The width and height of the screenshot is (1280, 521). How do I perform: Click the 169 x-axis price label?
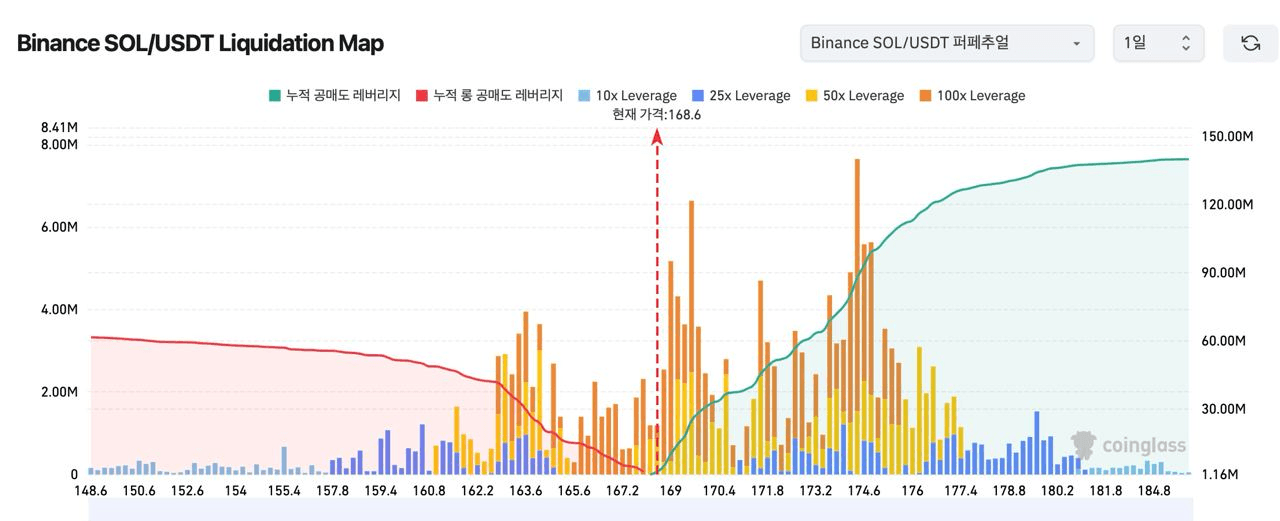click(671, 491)
